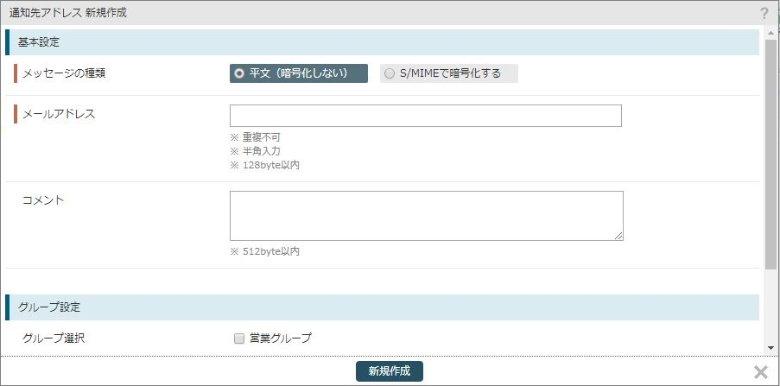Click the 新規作成 button
This screenshot has height=386, width=780.
click(390, 372)
